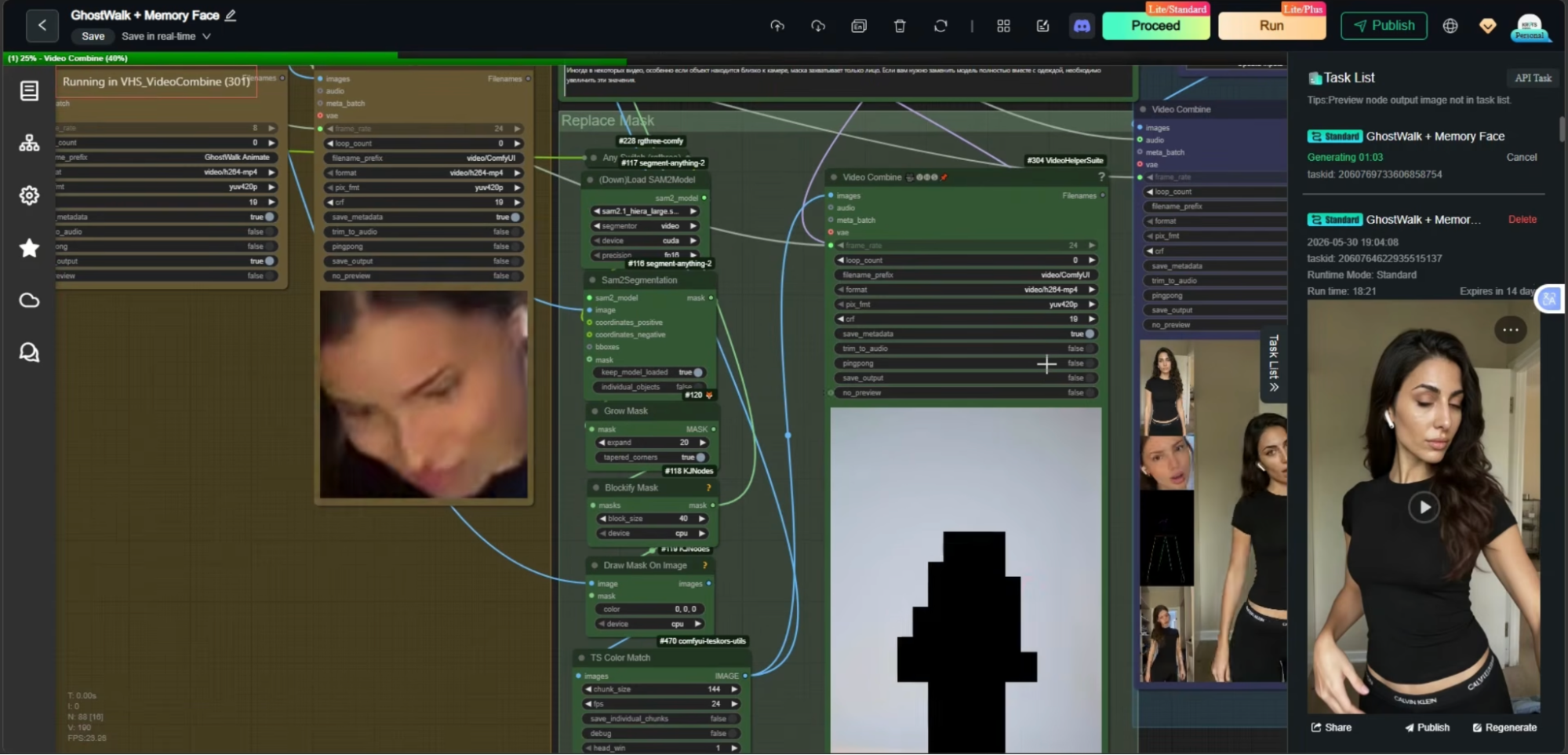Click the right arrow of the device cuda selector

click(x=693, y=241)
